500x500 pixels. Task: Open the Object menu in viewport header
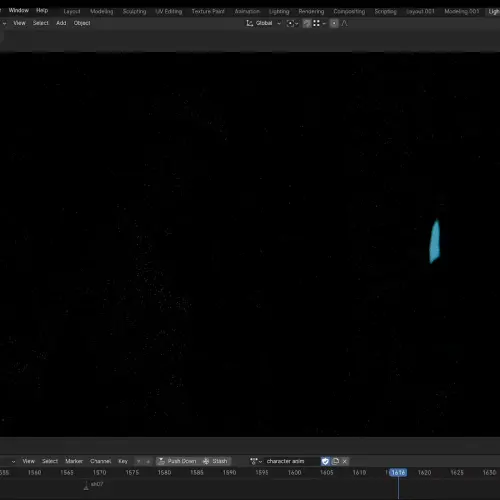coord(82,23)
